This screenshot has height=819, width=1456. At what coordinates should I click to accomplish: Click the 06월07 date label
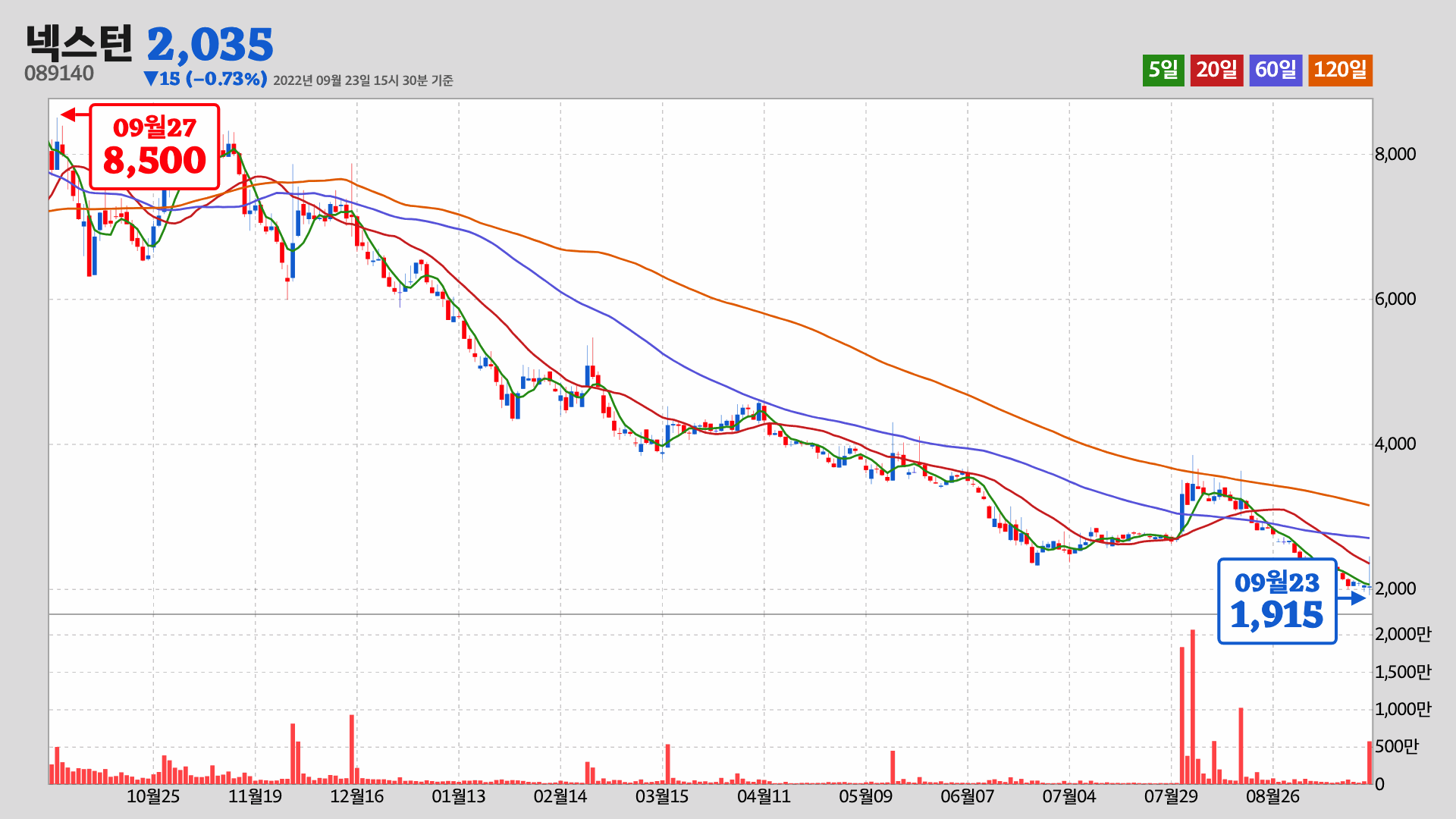(967, 796)
